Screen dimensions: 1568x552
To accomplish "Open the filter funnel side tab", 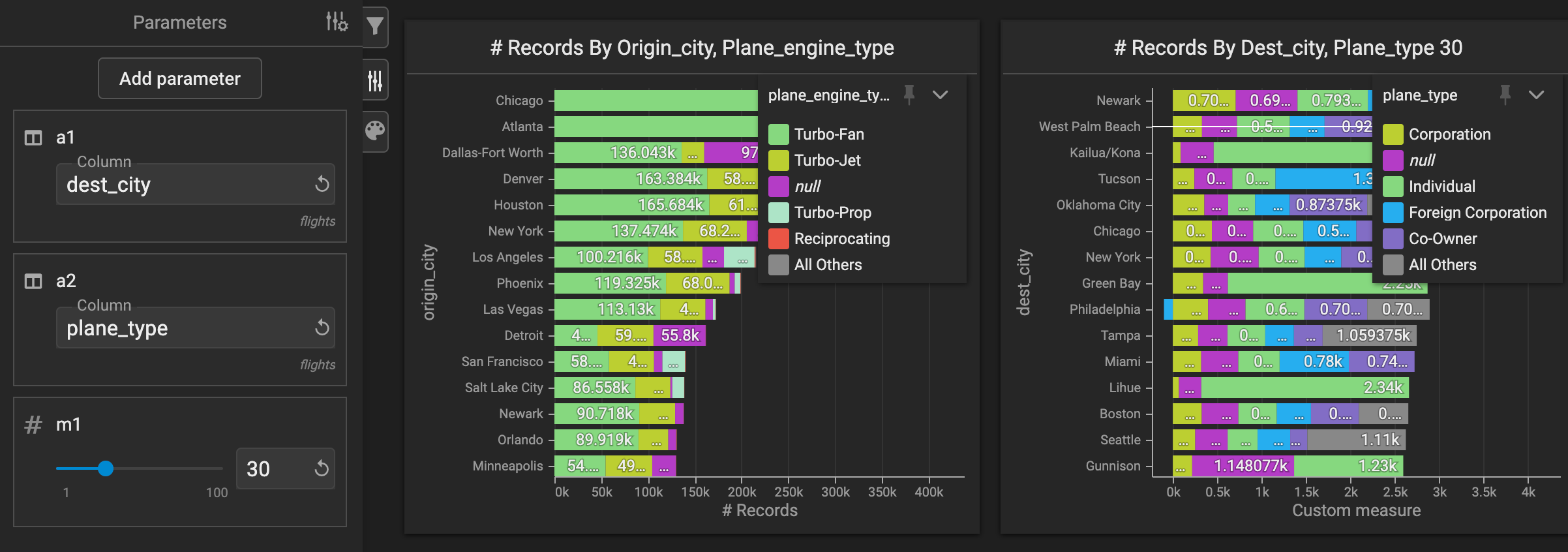I will (375, 27).
